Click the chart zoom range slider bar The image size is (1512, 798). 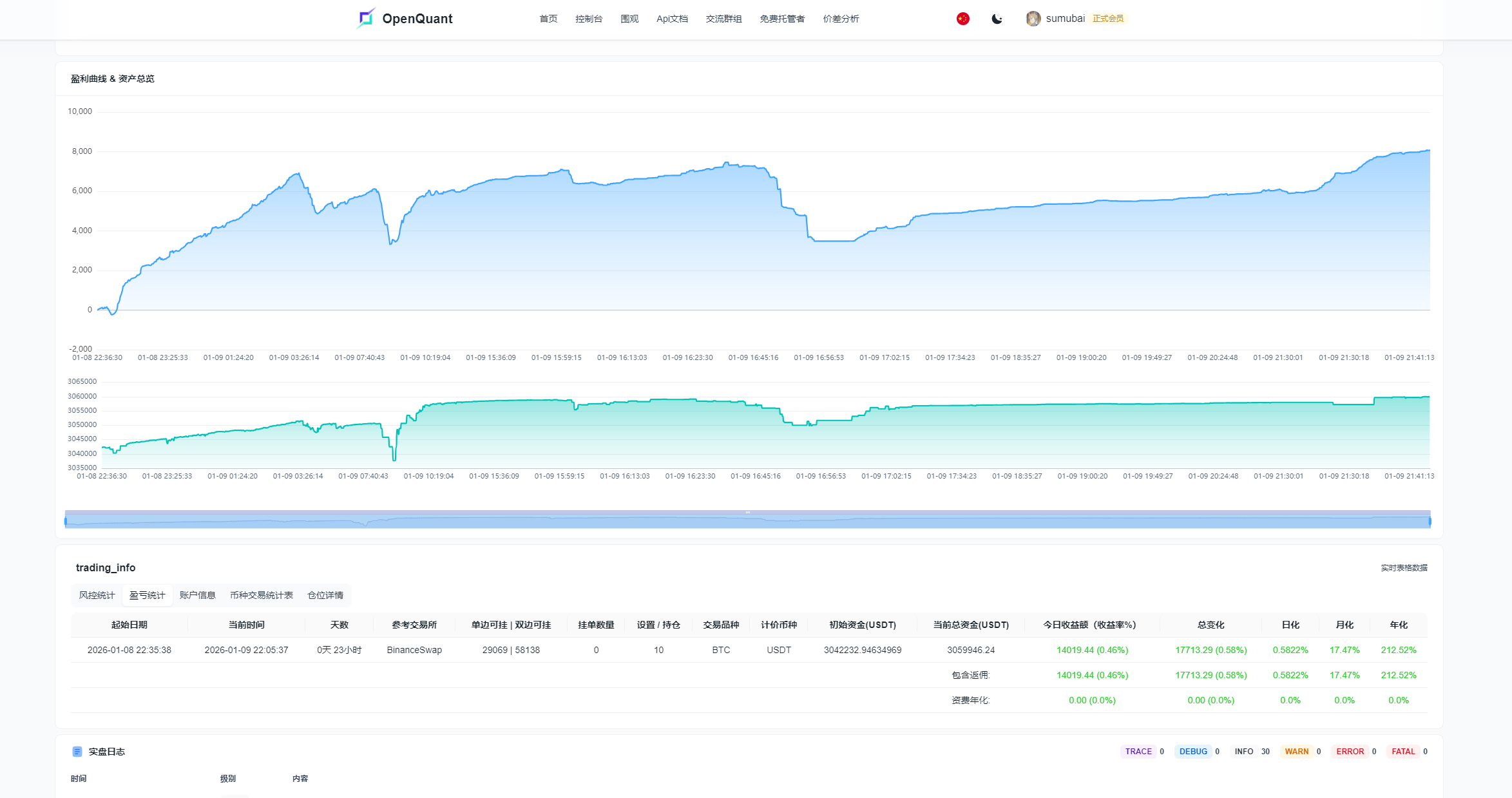click(747, 521)
